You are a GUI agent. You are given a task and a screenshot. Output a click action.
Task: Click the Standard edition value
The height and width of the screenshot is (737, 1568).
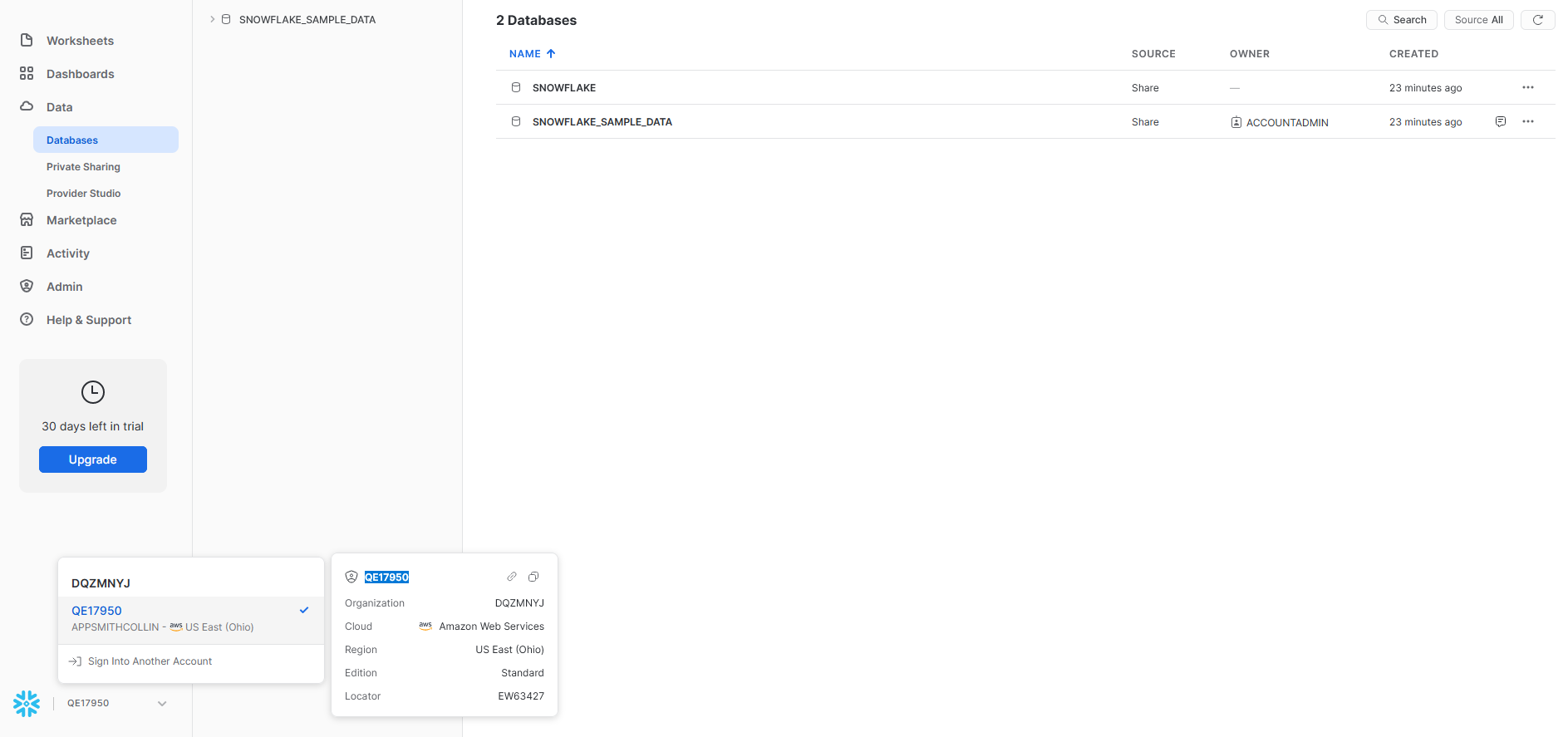[523, 673]
